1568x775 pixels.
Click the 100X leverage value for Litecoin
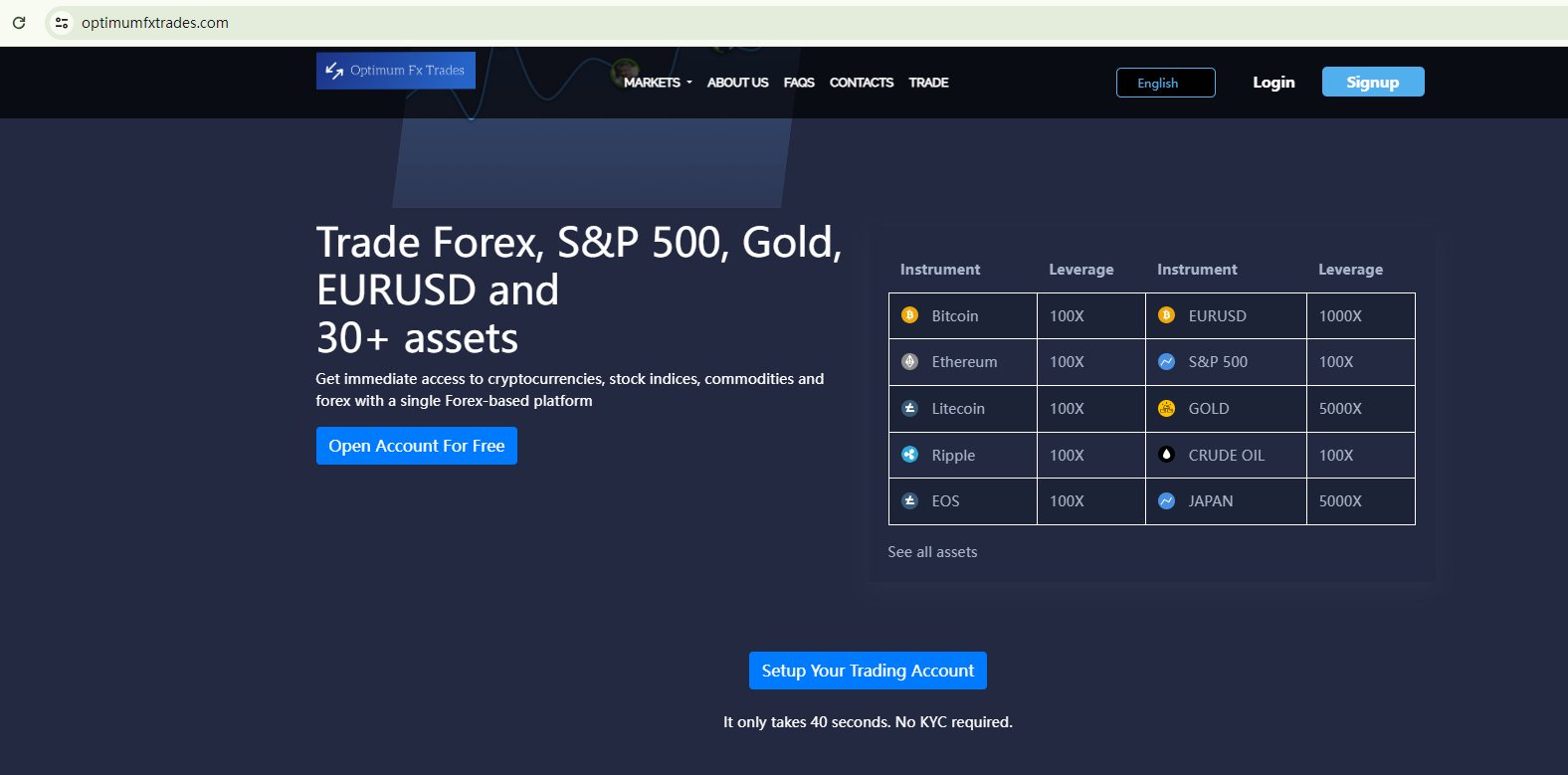coord(1067,409)
